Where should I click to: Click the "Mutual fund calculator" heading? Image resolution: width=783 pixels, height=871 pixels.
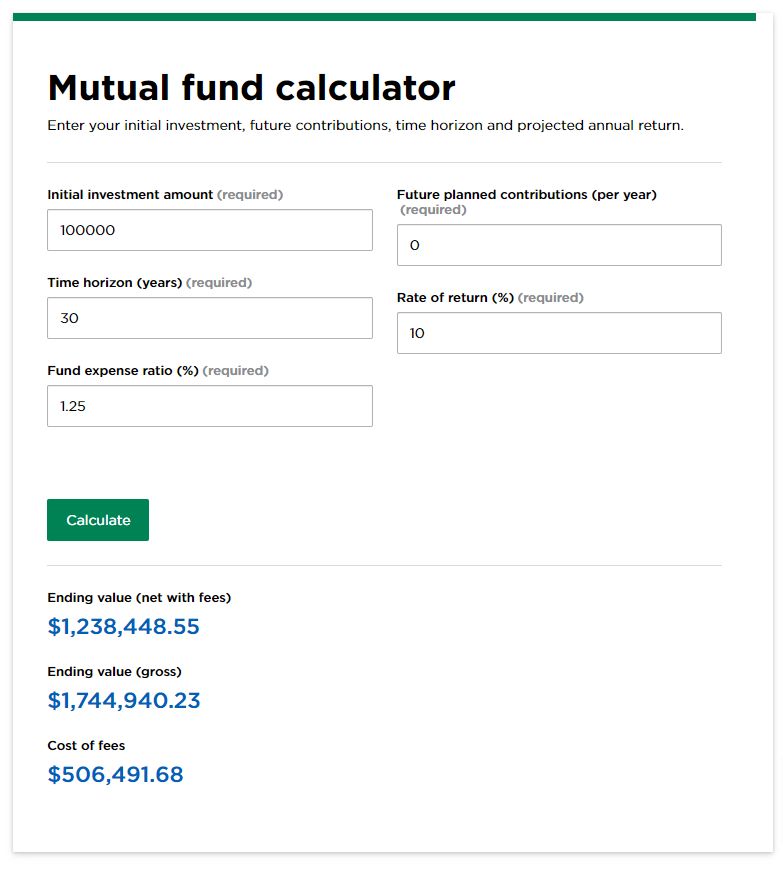coord(251,88)
